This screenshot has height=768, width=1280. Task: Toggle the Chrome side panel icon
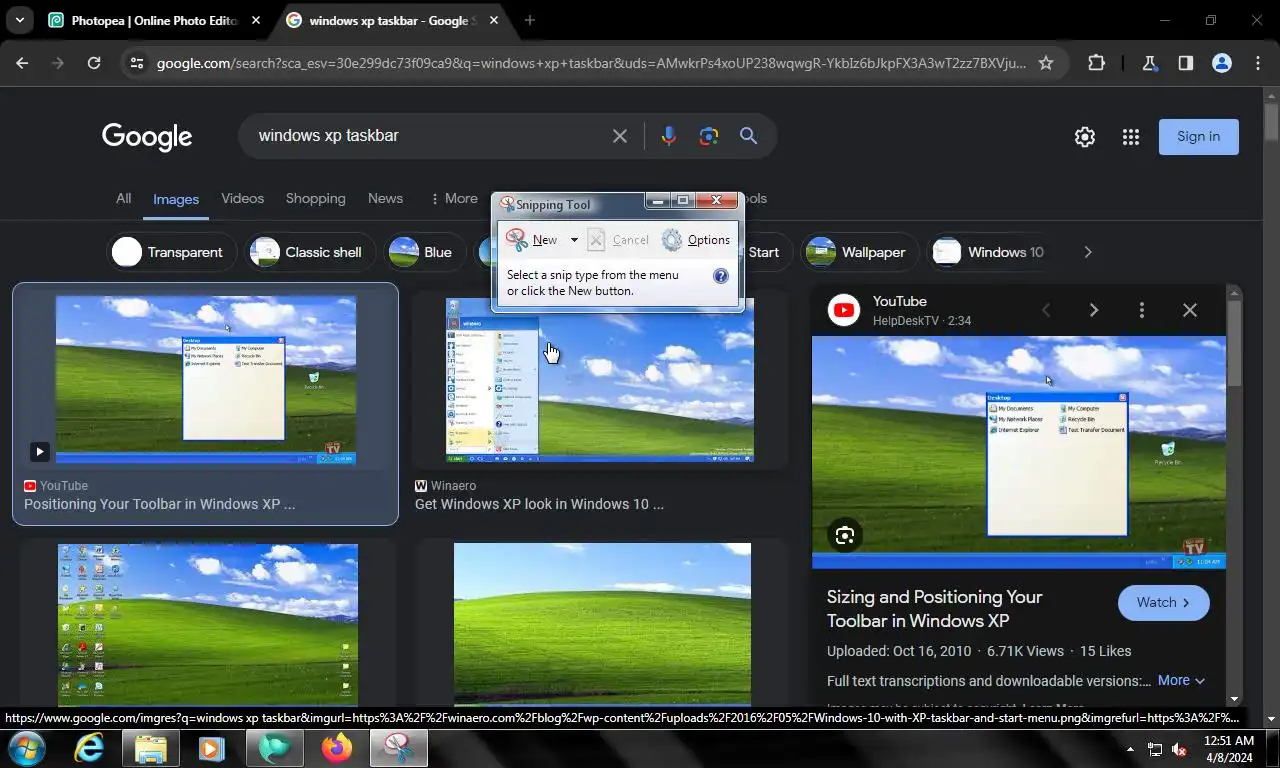click(1185, 63)
